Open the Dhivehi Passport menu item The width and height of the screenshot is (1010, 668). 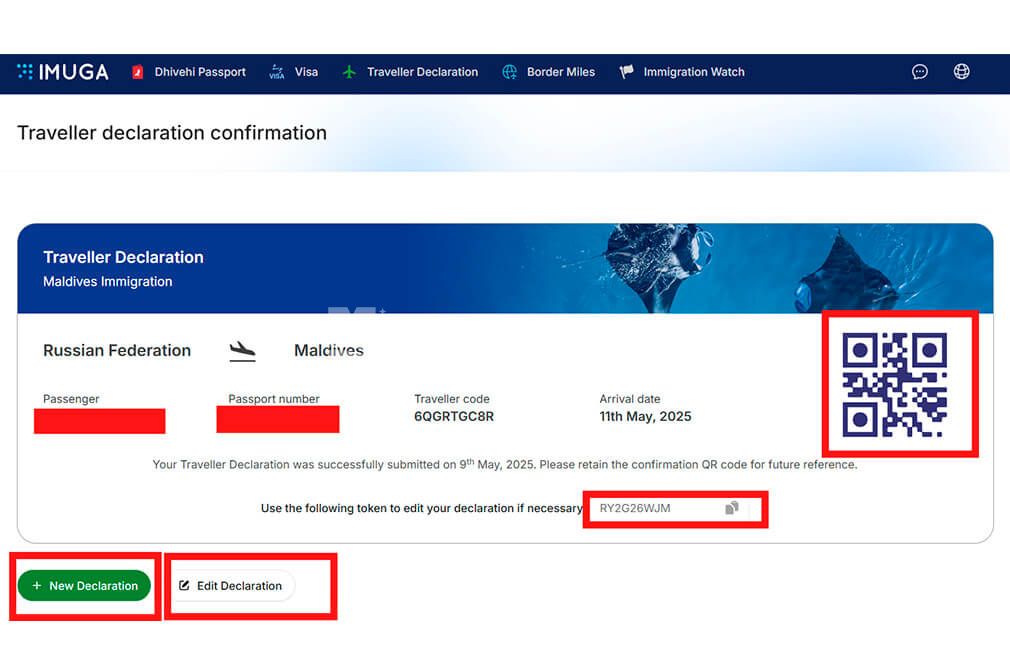tap(200, 72)
